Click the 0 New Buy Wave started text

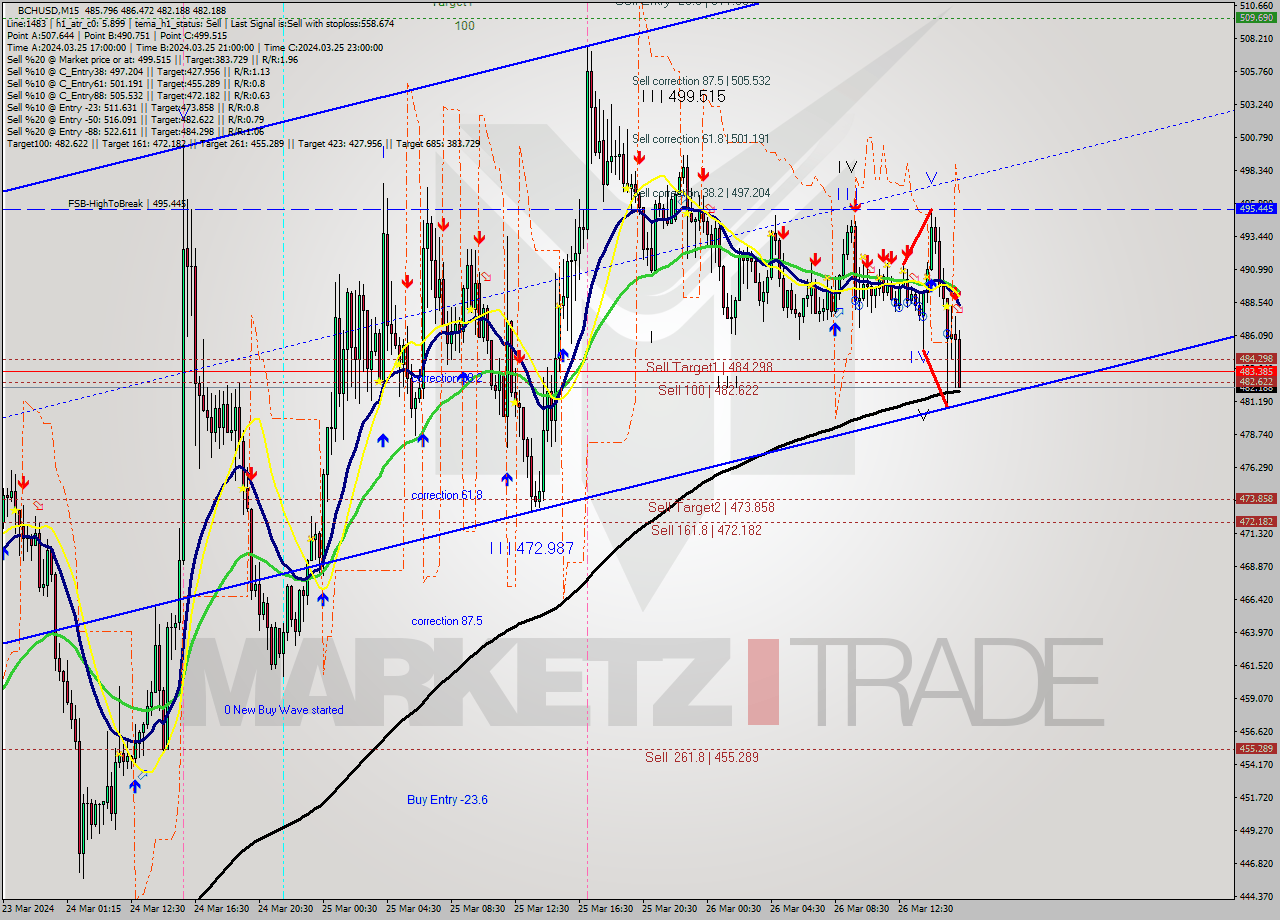pyautogui.click(x=284, y=711)
